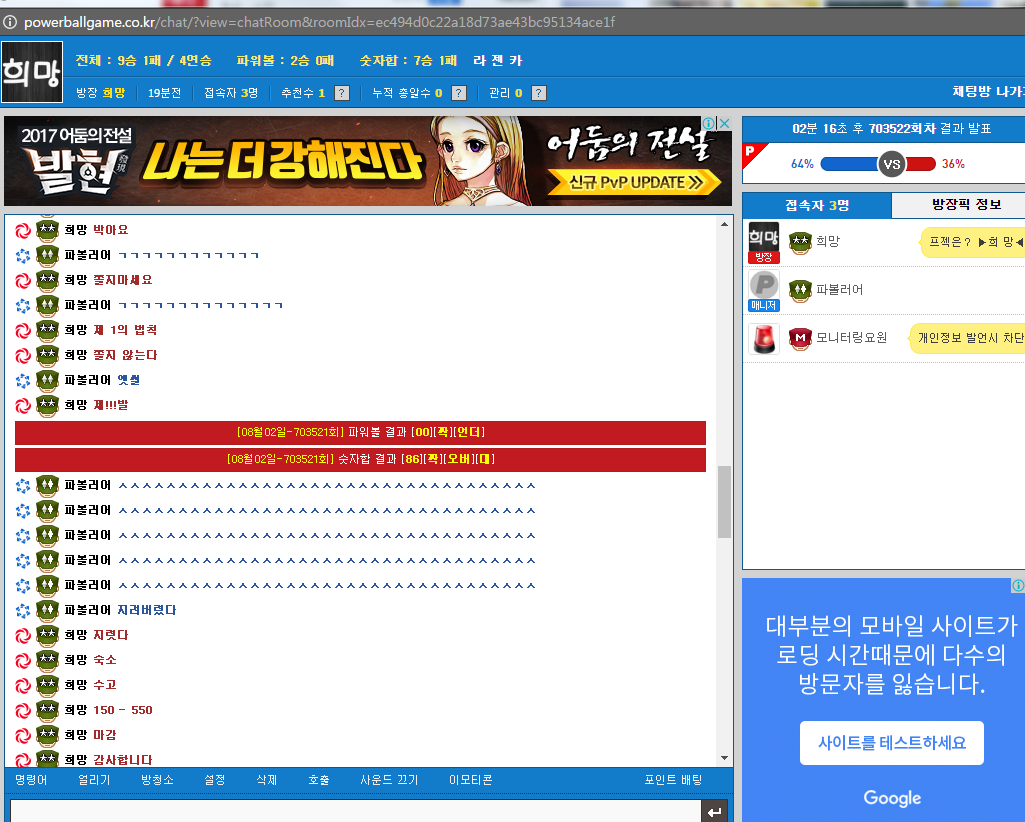This screenshot has width=1025, height=822.
Task: Click the browser address bar URL
Action: point(320,22)
